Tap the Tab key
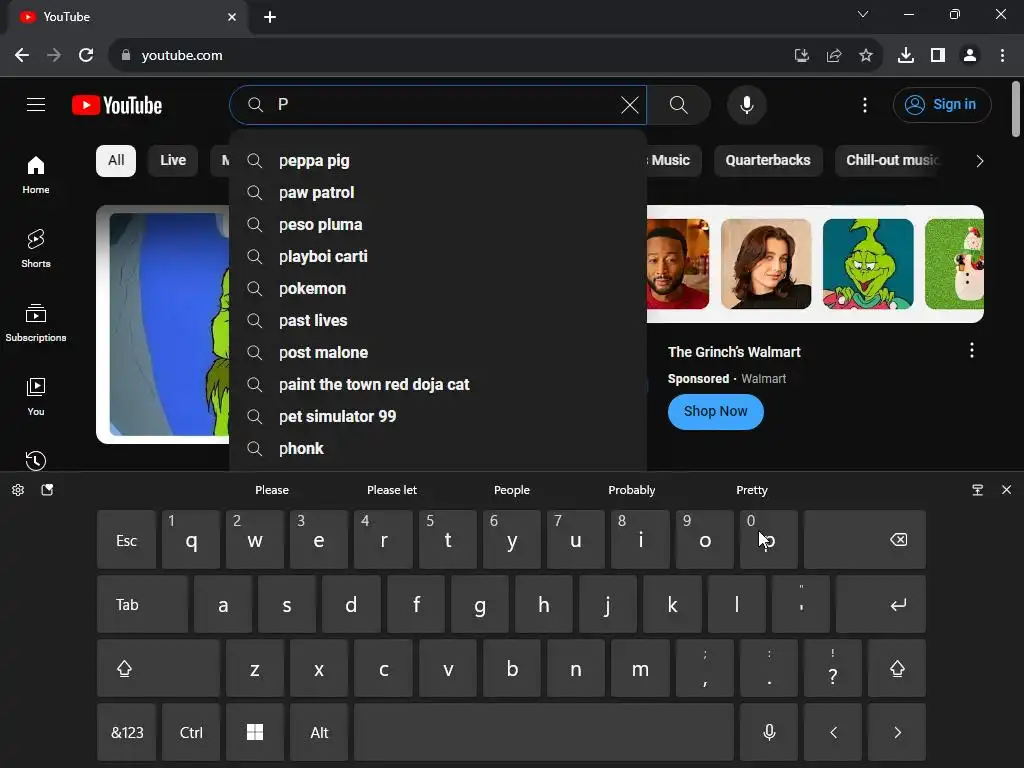This screenshot has width=1024, height=768. pos(142,604)
